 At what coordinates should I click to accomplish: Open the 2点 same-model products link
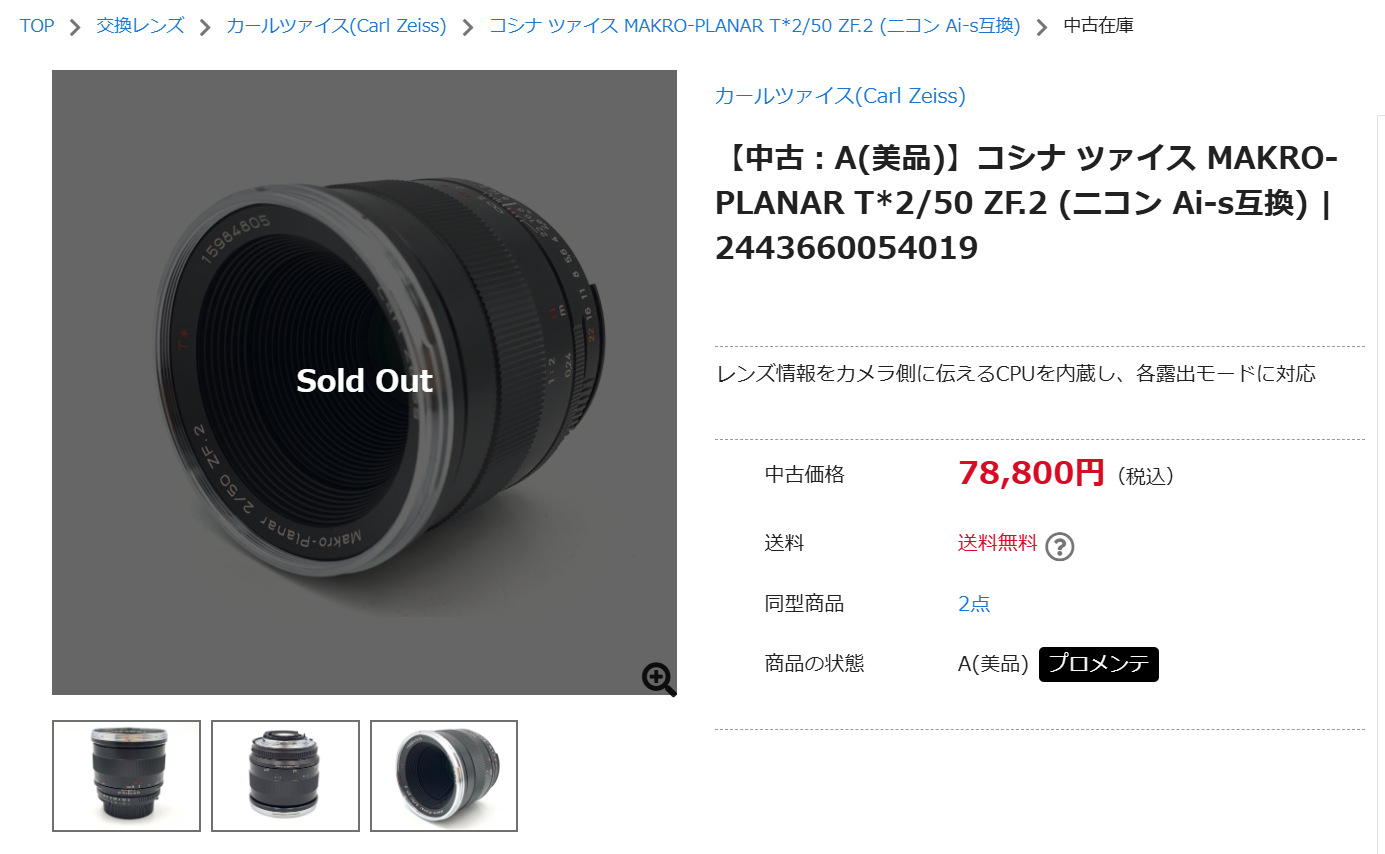974,604
